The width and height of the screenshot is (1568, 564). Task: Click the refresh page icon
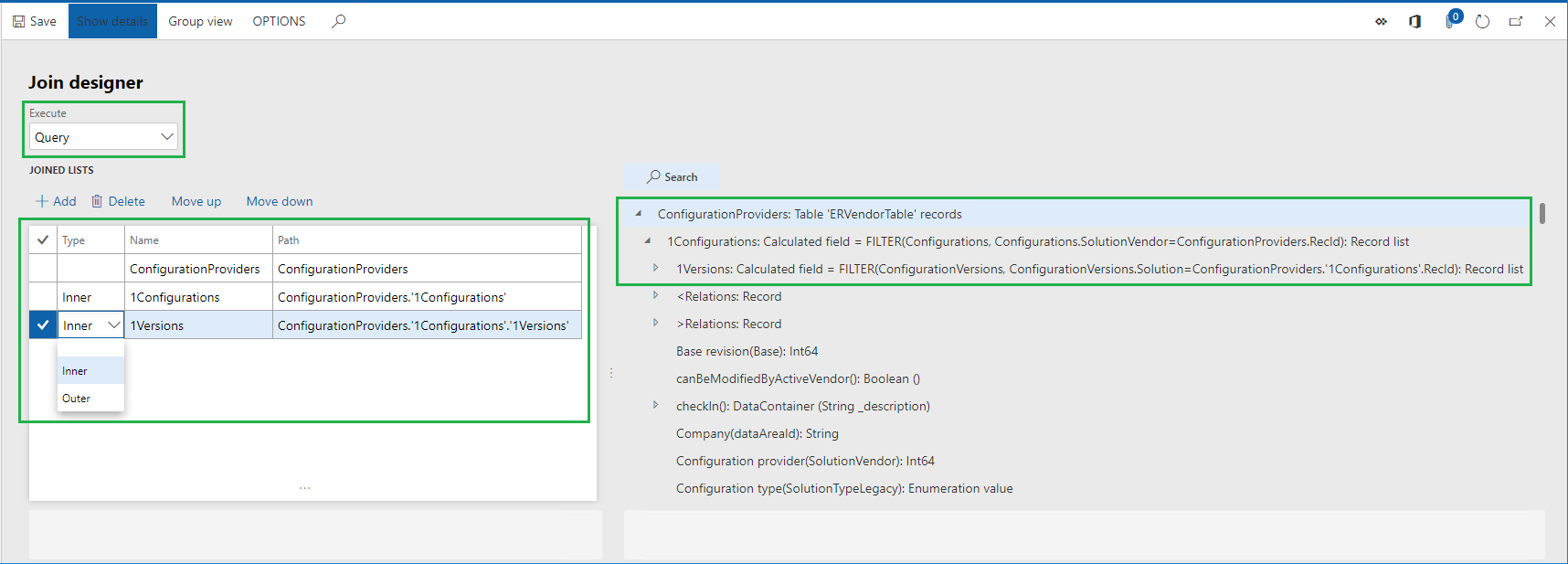pyautogui.click(x=1482, y=21)
